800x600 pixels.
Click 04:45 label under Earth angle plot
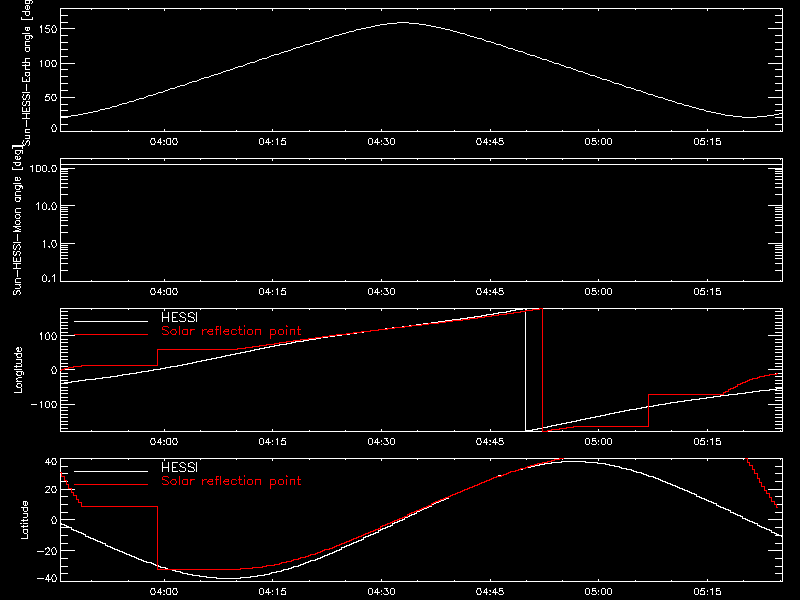[x=490, y=141]
